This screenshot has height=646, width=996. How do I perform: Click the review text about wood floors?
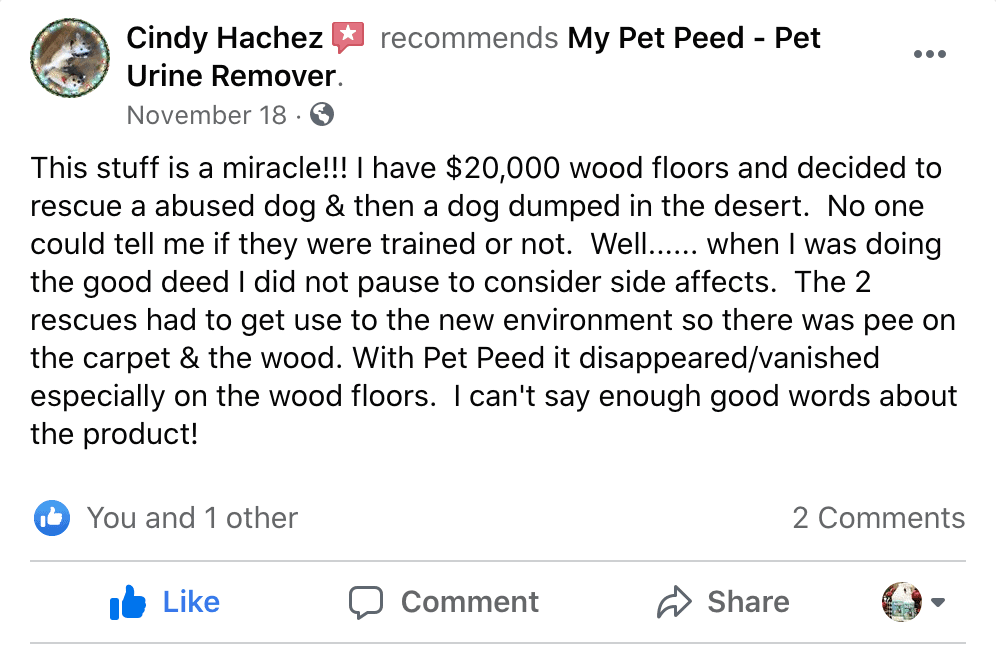coord(493,301)
